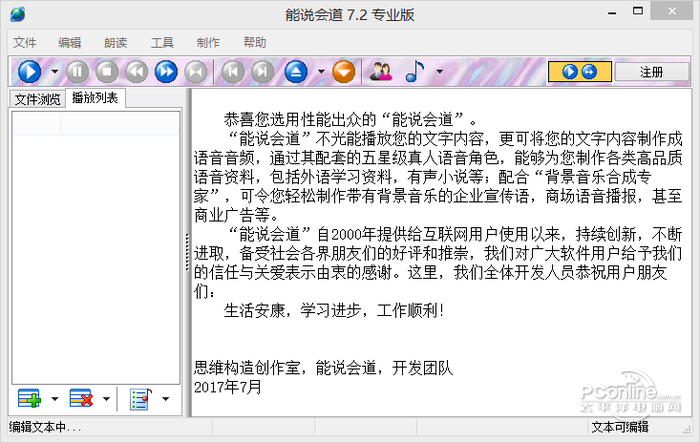Minimize the 能说会道 window
Image resolution: width=700 pixels, height=443 pixels.
(612, 13)
